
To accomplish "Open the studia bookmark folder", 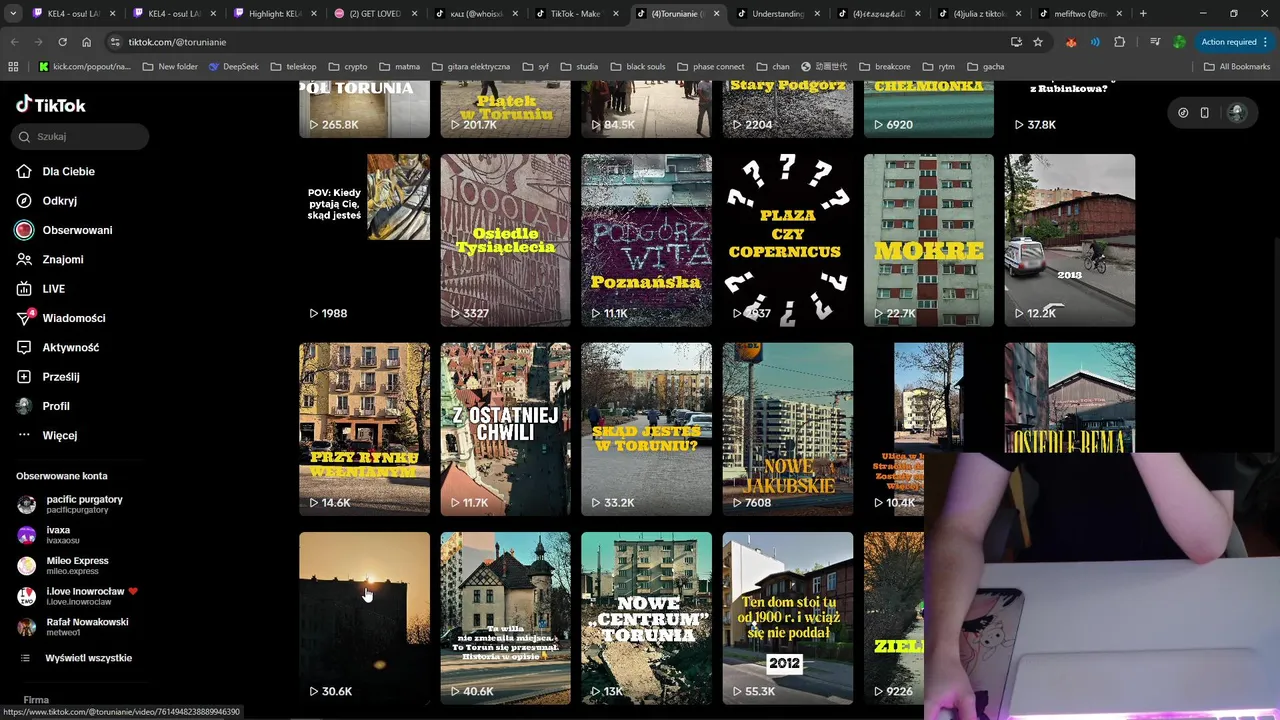I will point(579,66).
